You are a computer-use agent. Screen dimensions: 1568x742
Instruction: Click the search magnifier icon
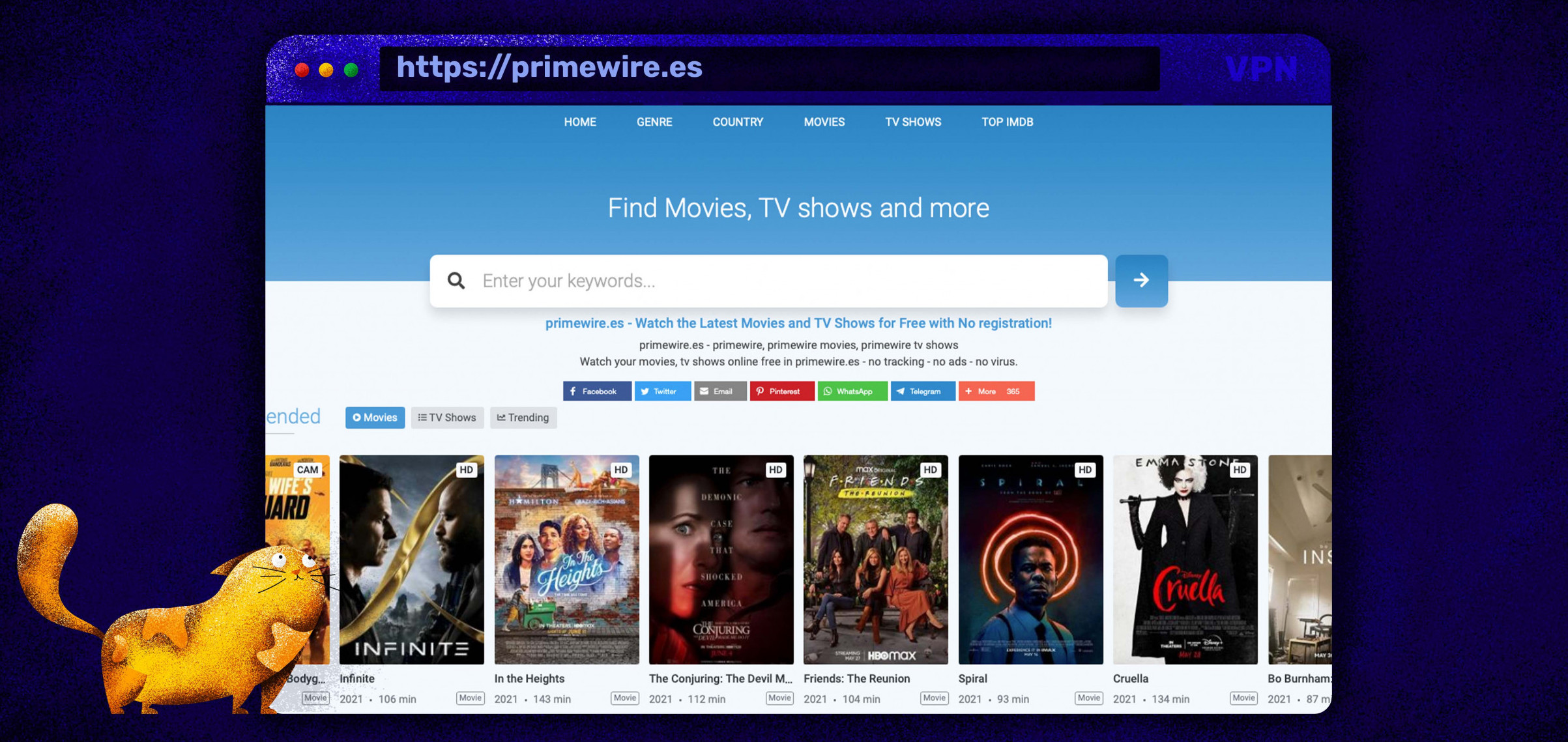(456, 281)
